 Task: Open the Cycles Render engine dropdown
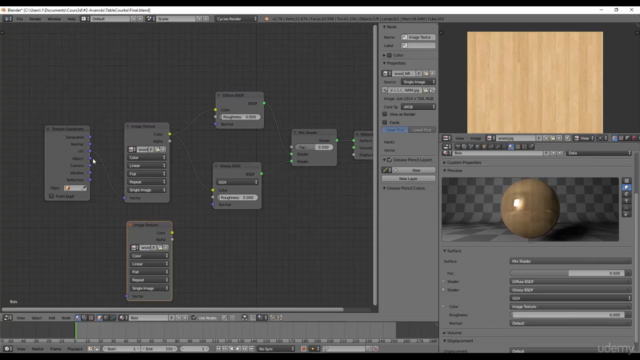click(x=236, y=19)
